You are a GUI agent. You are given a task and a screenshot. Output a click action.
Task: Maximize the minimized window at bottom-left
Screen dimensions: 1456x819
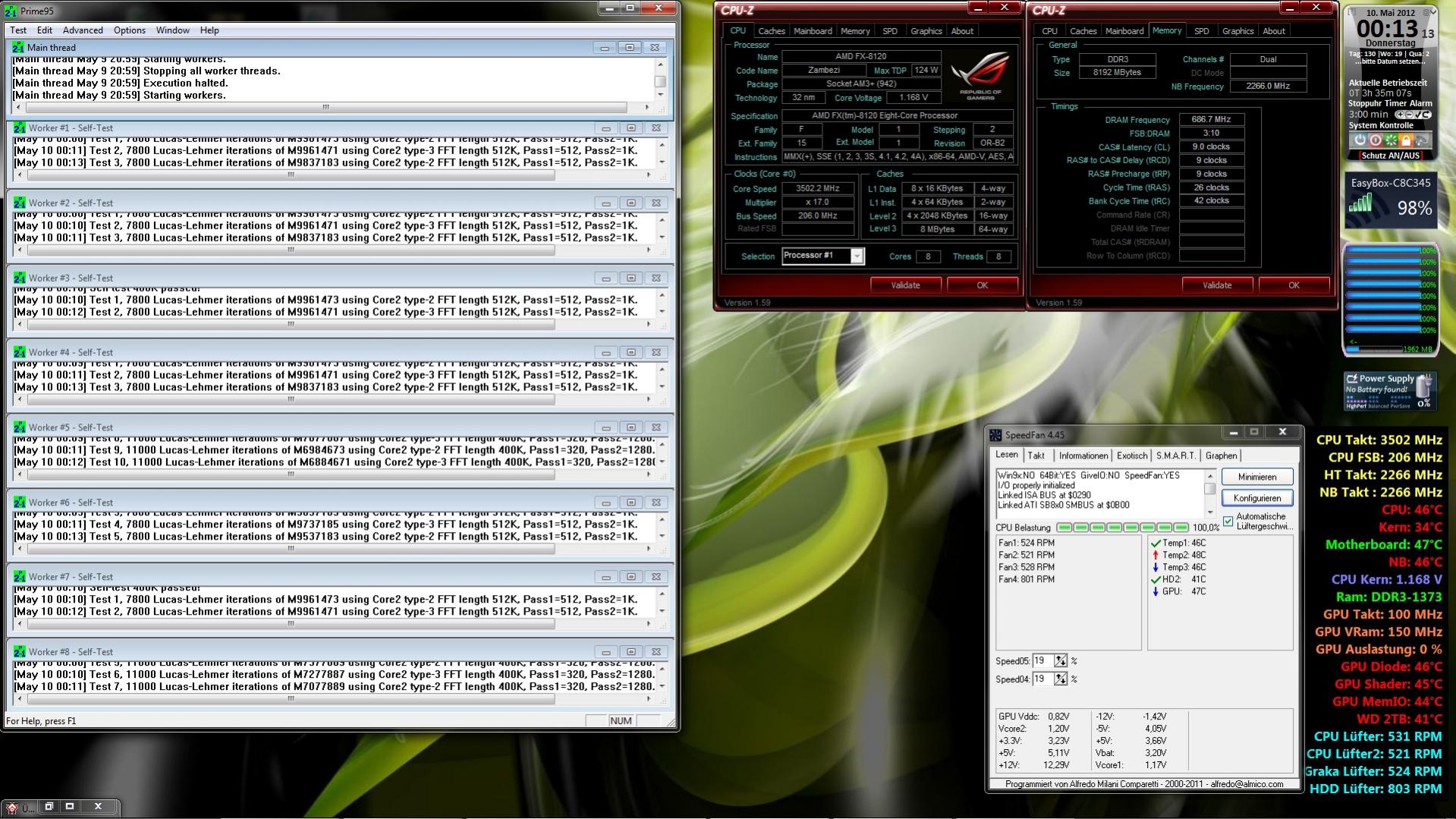click(70, 806)
